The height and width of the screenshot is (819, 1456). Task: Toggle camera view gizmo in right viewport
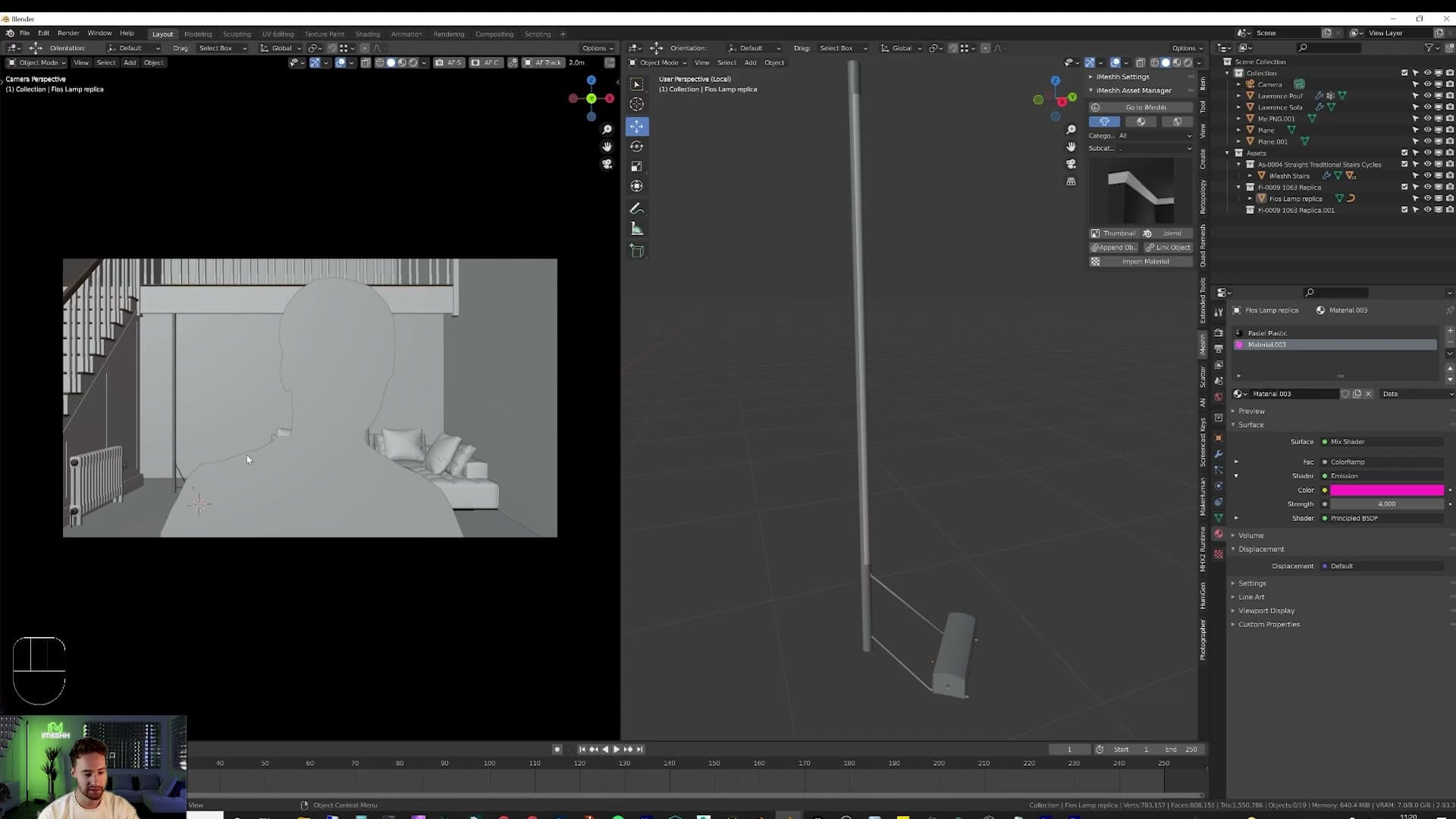pyautogui.click(x=1071, y=164)
